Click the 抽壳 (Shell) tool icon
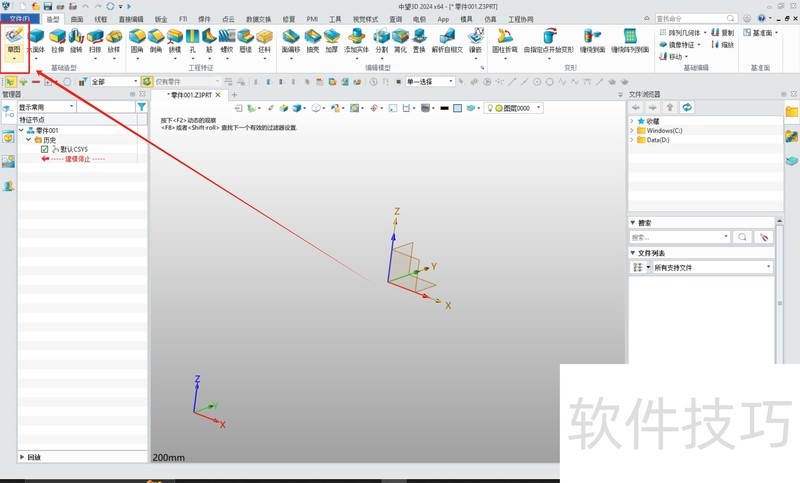The width and height of the screenshot is (800, 483). [x=312, y=38]
